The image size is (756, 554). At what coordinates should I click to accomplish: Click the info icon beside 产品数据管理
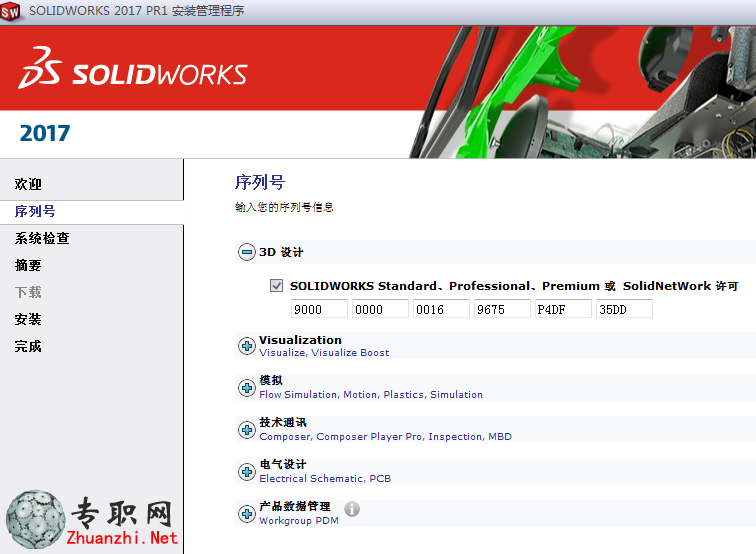pos(352,509)
